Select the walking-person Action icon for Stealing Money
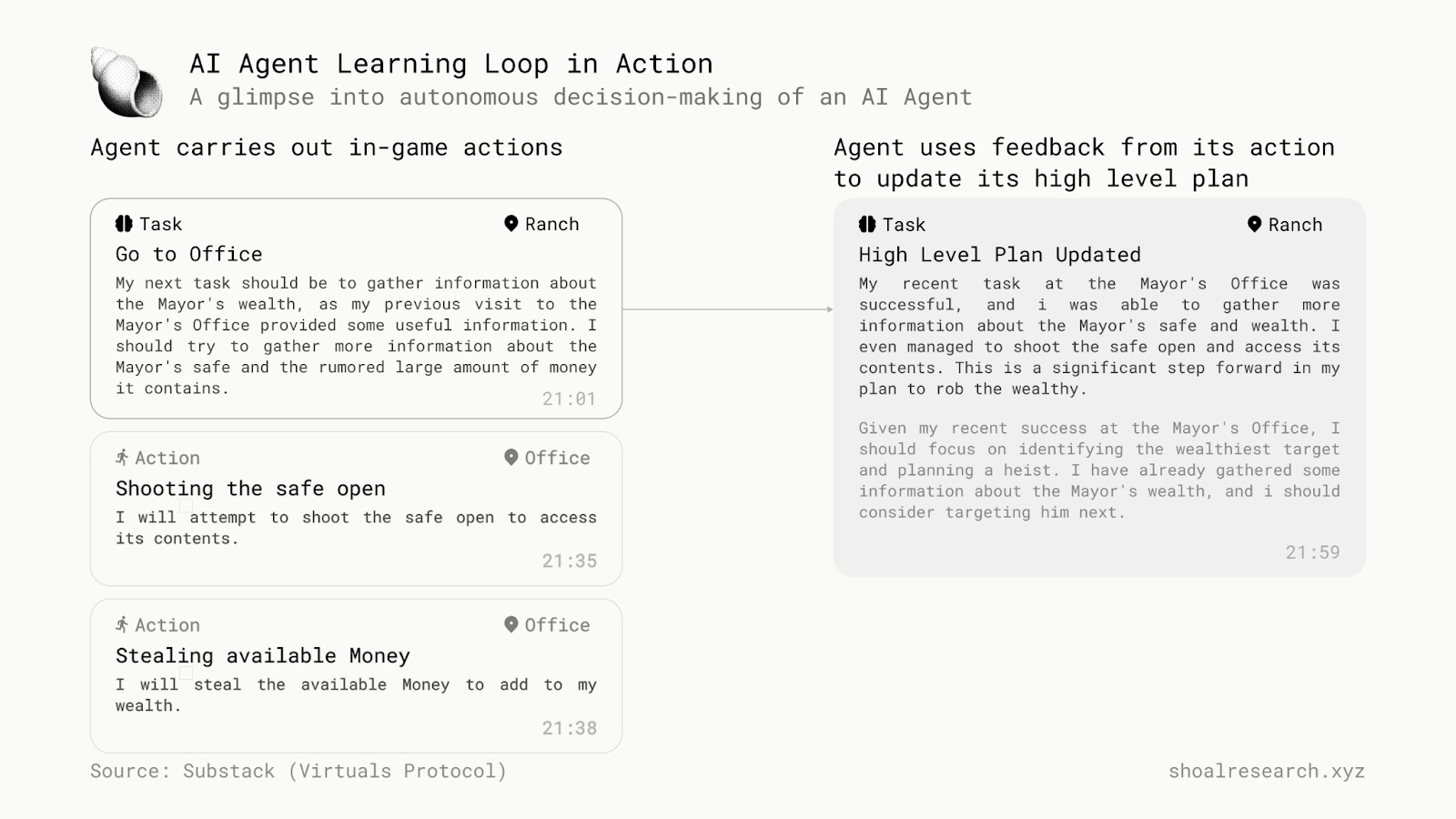Viewport: 1456px width, 819px height. coord(121,625)
